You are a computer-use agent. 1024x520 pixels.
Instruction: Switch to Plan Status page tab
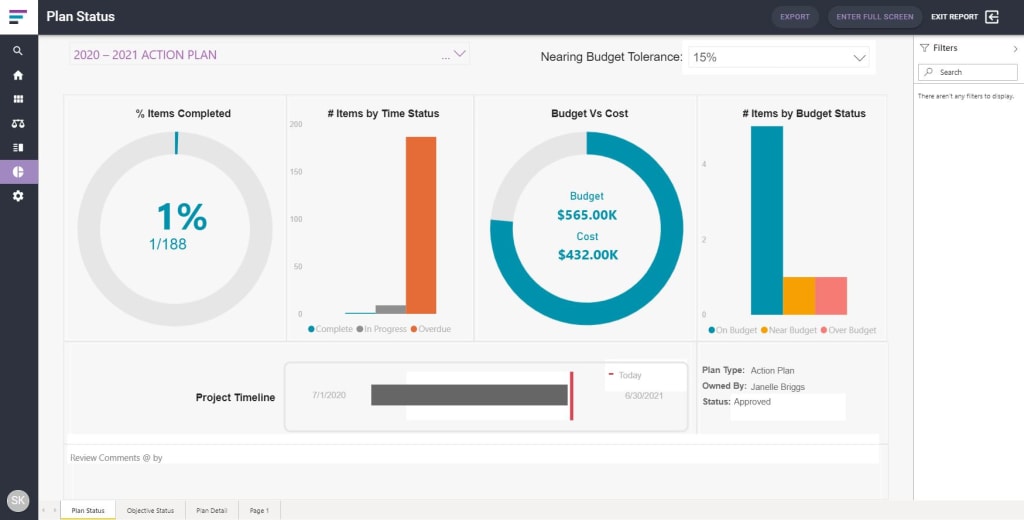click(x=88, y=510)
